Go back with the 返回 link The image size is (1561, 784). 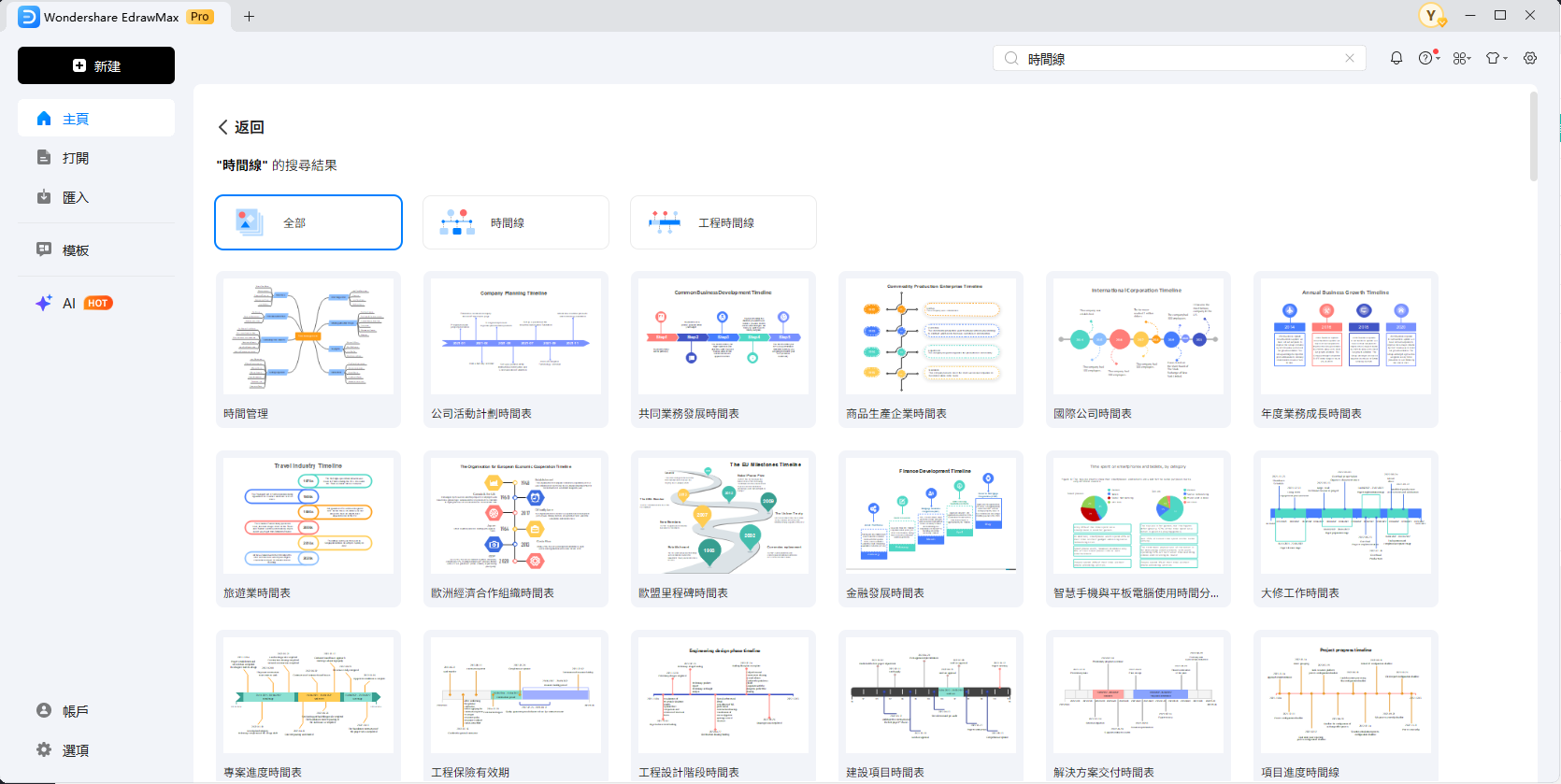(241, 127)
